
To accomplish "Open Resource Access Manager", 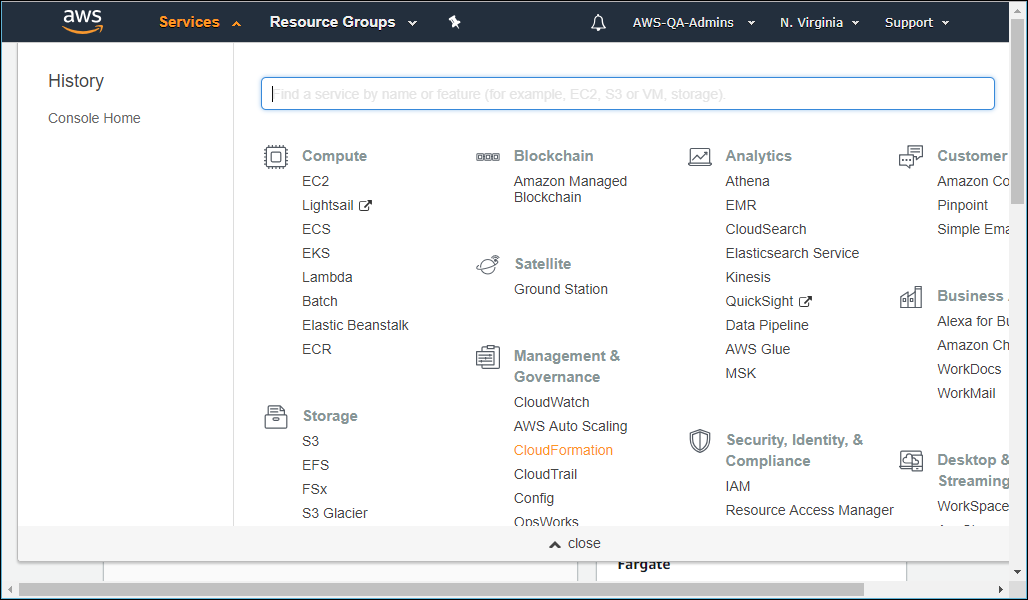I will tap(810, 510).
